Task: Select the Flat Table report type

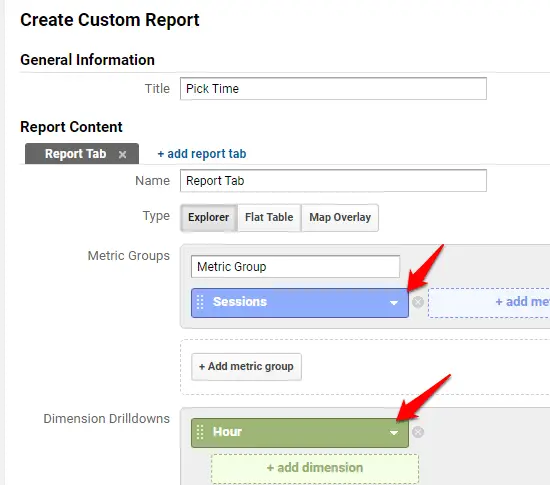Action: (x=269, y=217)
